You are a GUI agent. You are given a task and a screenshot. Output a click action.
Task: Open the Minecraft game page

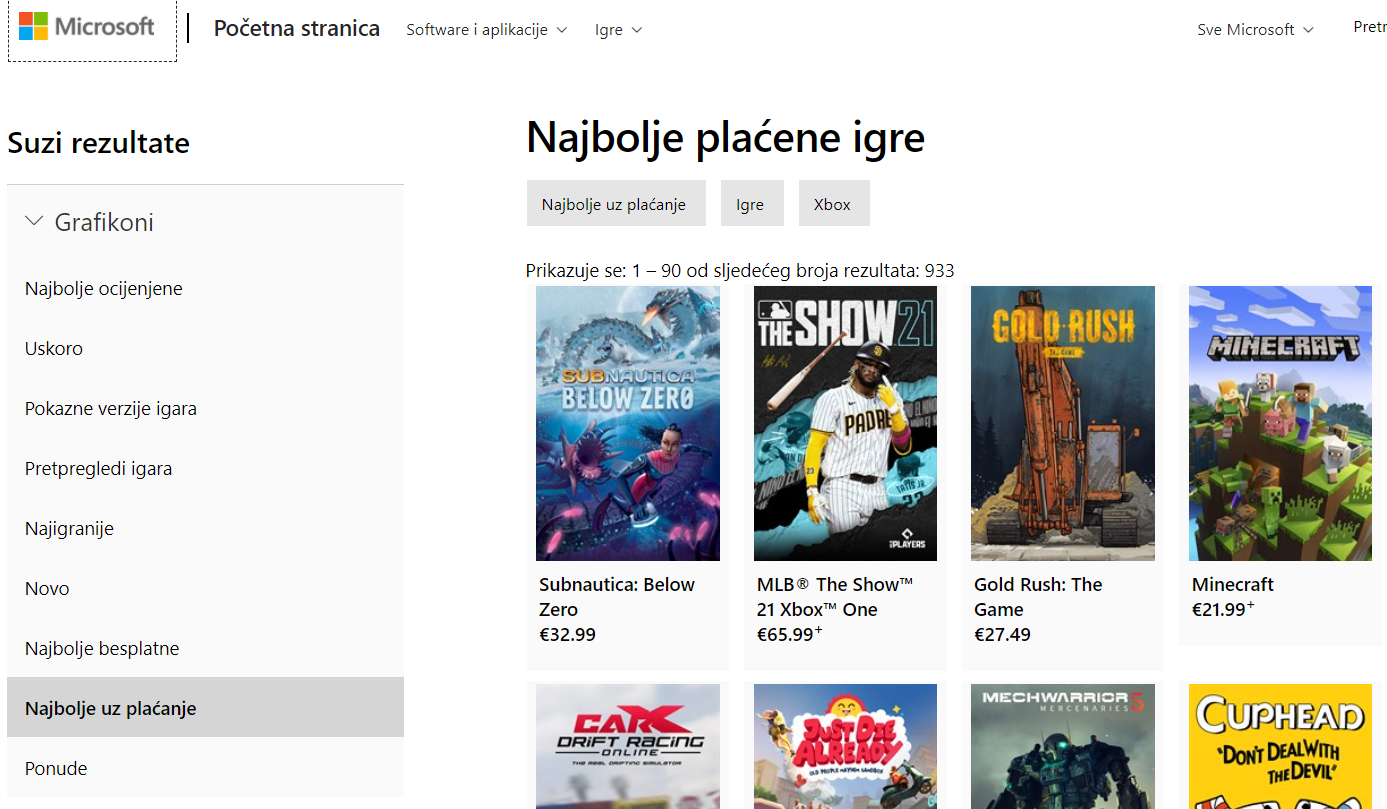pyautogui.click(x=1280, y=422)
